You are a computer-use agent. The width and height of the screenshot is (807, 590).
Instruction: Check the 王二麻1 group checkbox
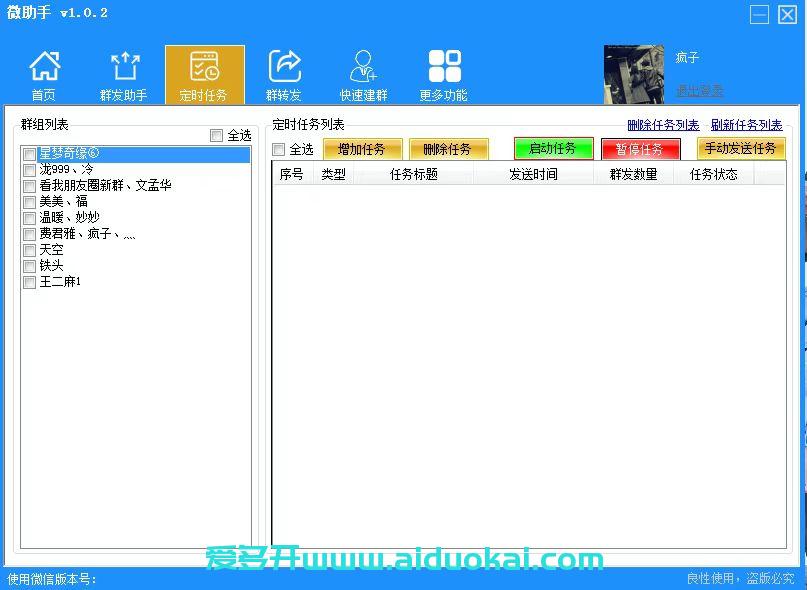point(29,282)
